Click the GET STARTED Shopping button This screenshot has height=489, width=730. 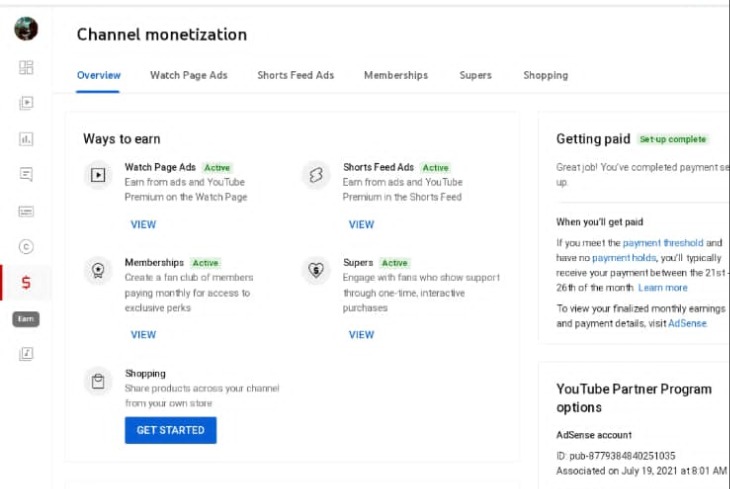click(170, 430)
